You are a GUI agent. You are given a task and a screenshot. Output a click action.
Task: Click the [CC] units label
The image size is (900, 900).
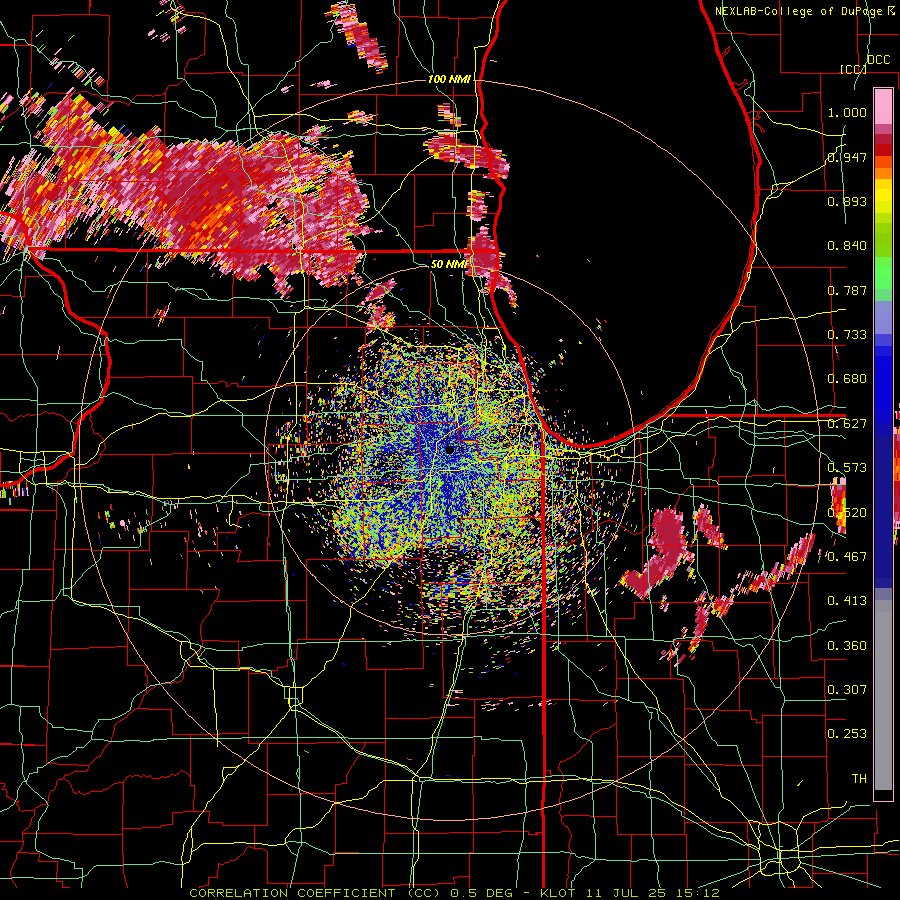pos(853,69)
